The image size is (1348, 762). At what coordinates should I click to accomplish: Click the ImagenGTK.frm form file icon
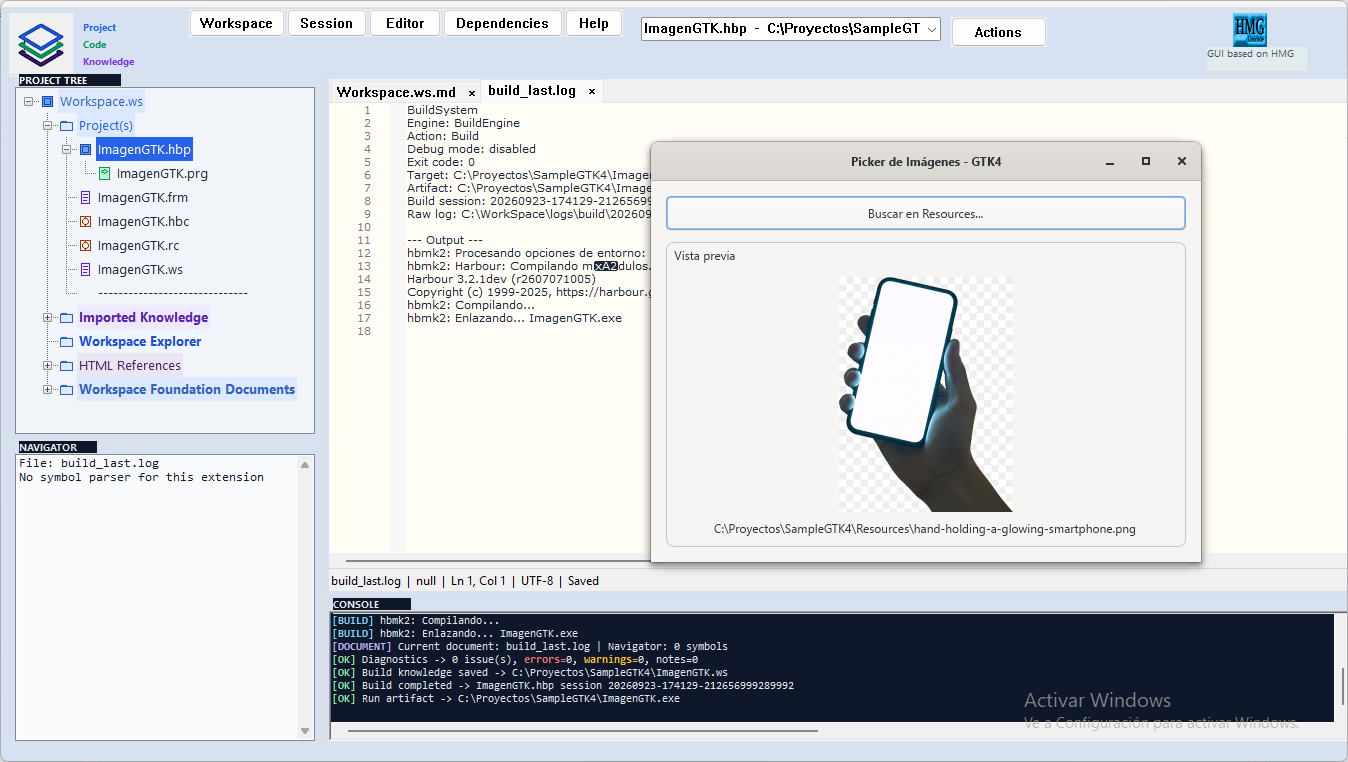point(85,198)
